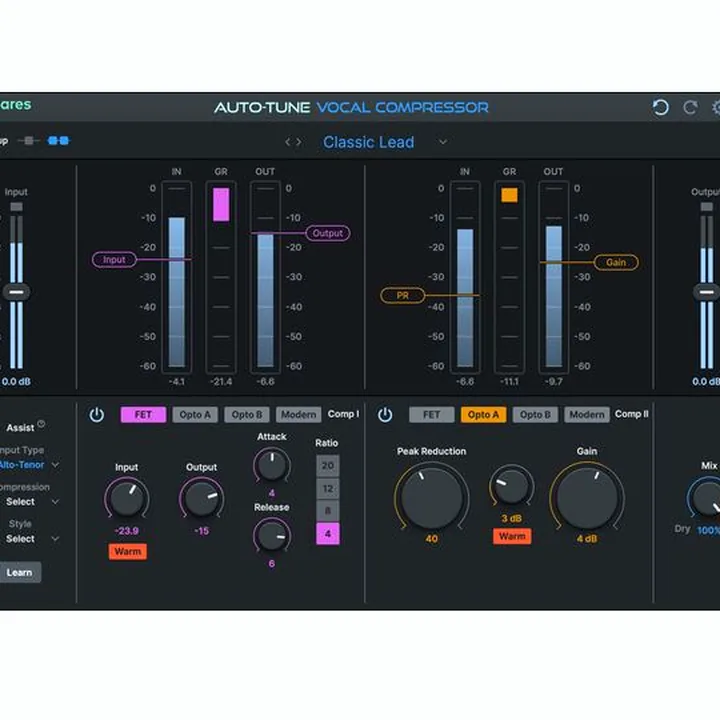Click the 4 dB Gain value
The height and width of the screenshot is (720, 720).
tap(587, 539)
